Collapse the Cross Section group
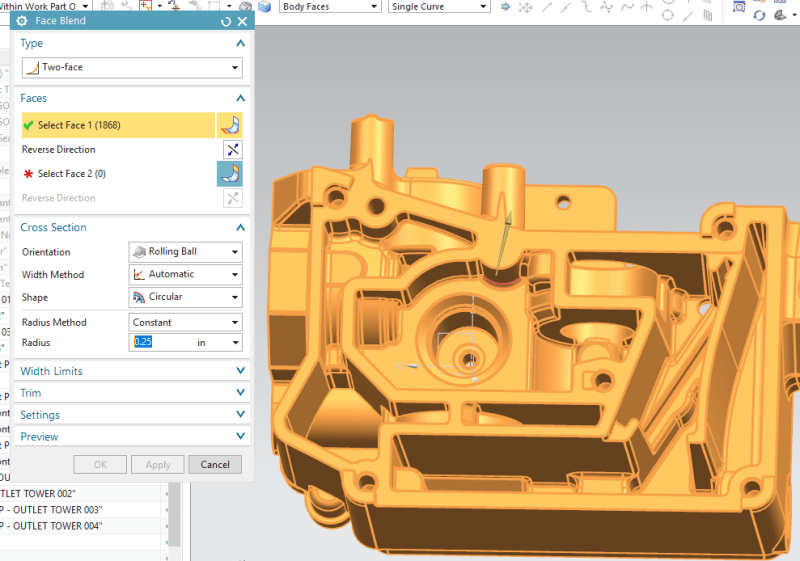Image resolution: width=800 pixels, height=561 pixels. (240, 227)
